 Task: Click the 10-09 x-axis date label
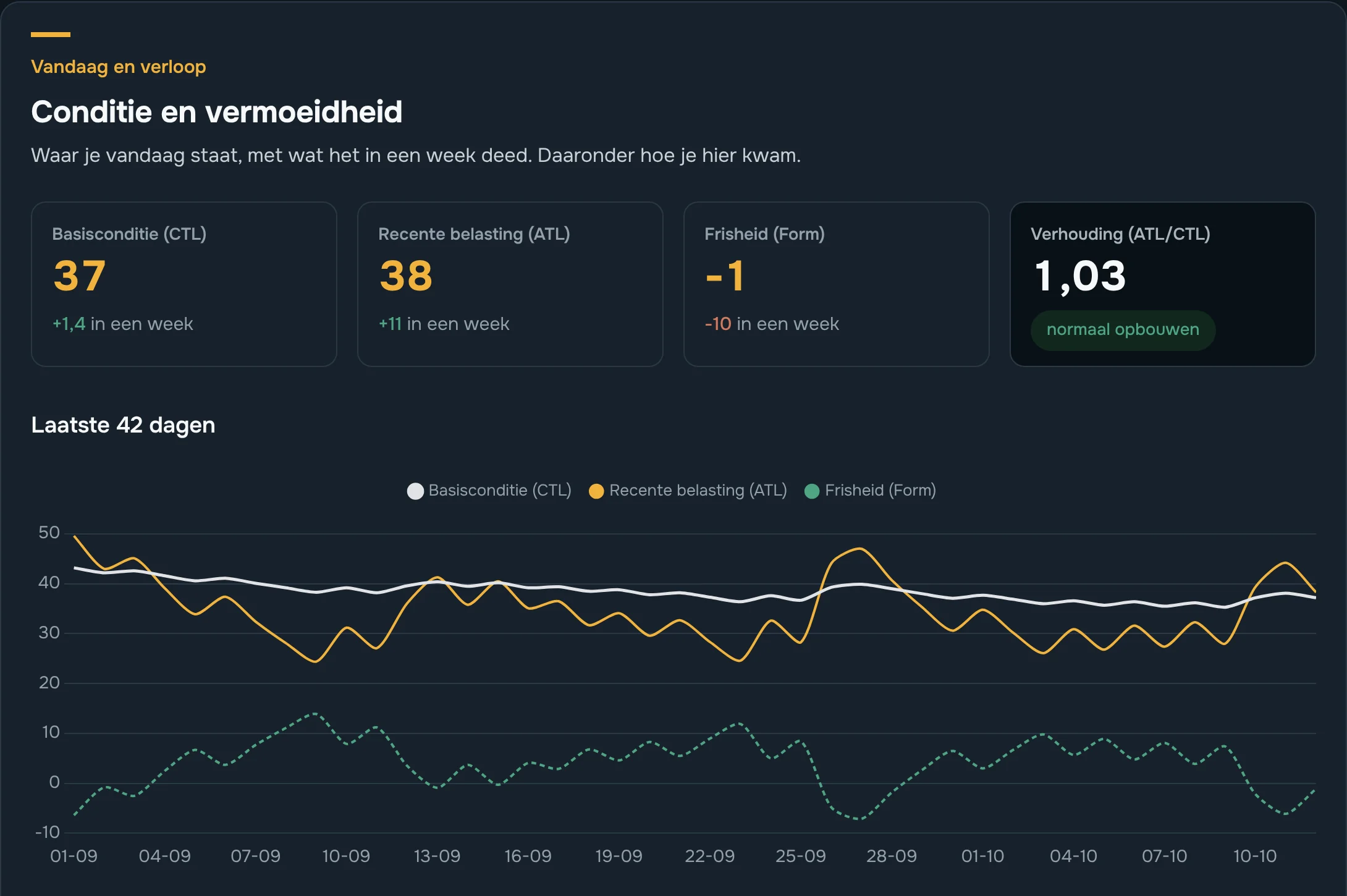(x=346, y=856)
